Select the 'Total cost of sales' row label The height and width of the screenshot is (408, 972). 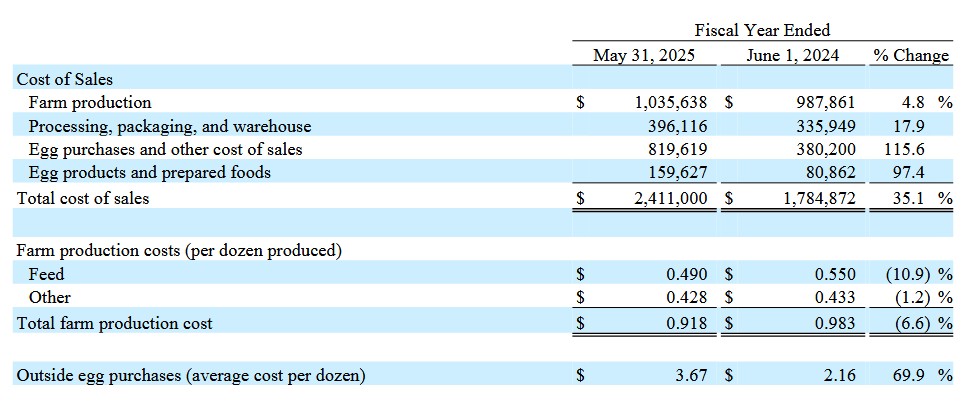pos(83,198)
